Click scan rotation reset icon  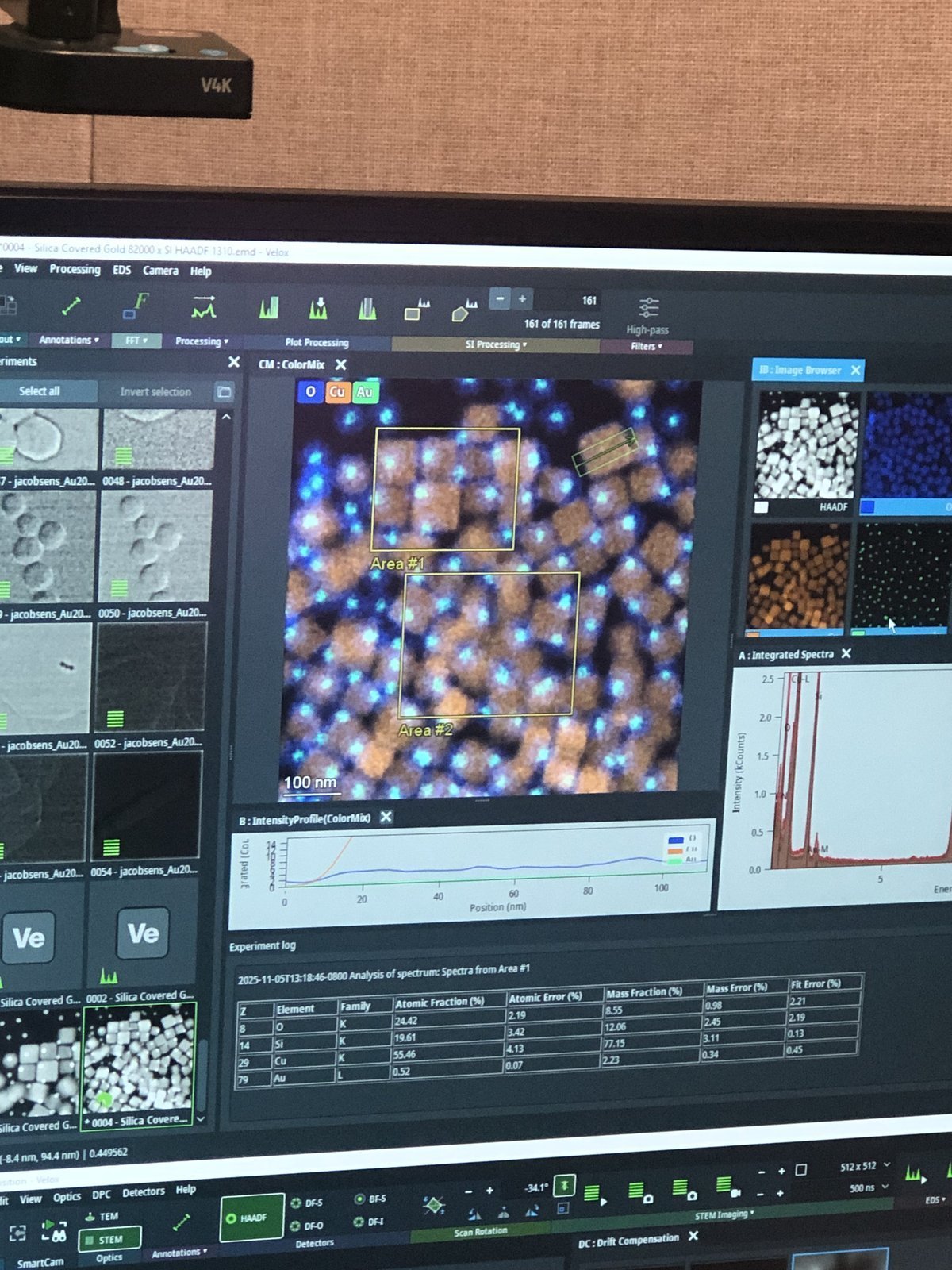coord(433,1206)
